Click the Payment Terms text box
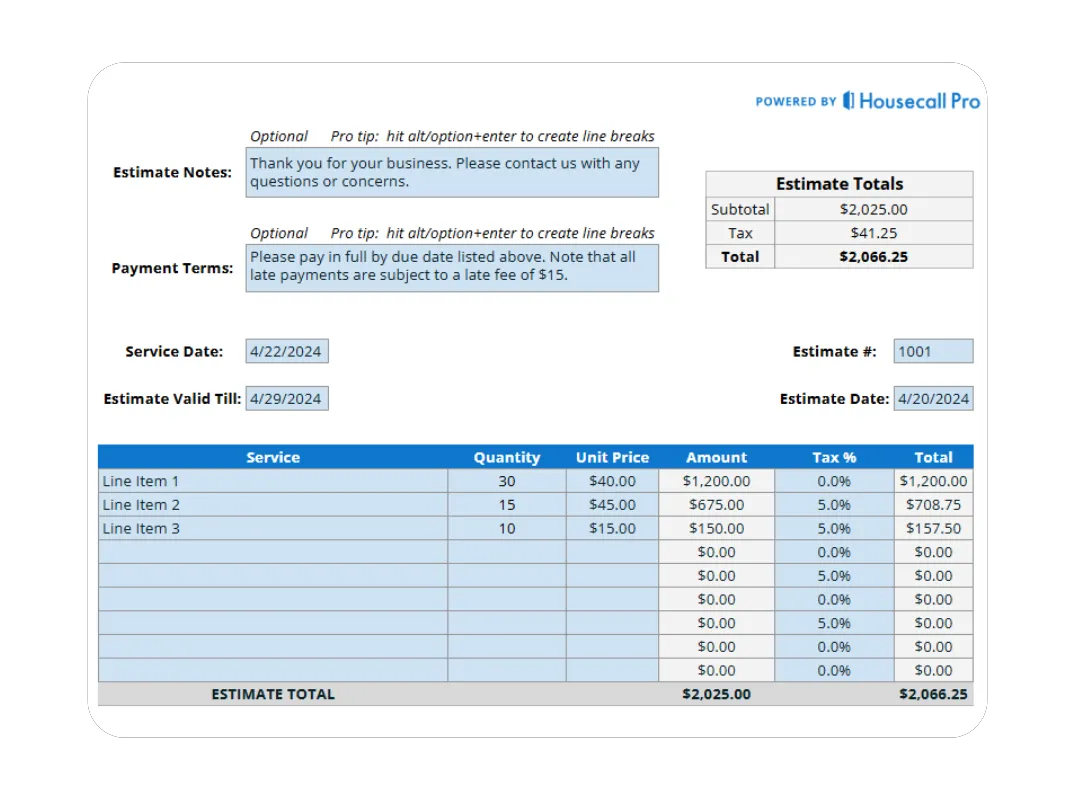Viewport: 1075px width, 800px height. pos(452,267)
